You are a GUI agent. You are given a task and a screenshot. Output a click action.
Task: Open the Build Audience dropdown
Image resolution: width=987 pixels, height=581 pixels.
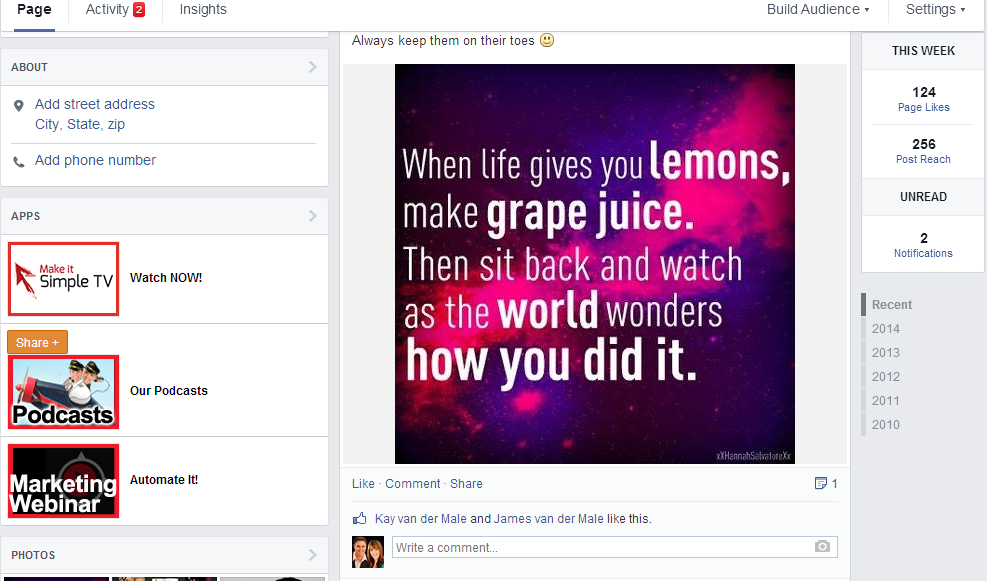point(818,9)
